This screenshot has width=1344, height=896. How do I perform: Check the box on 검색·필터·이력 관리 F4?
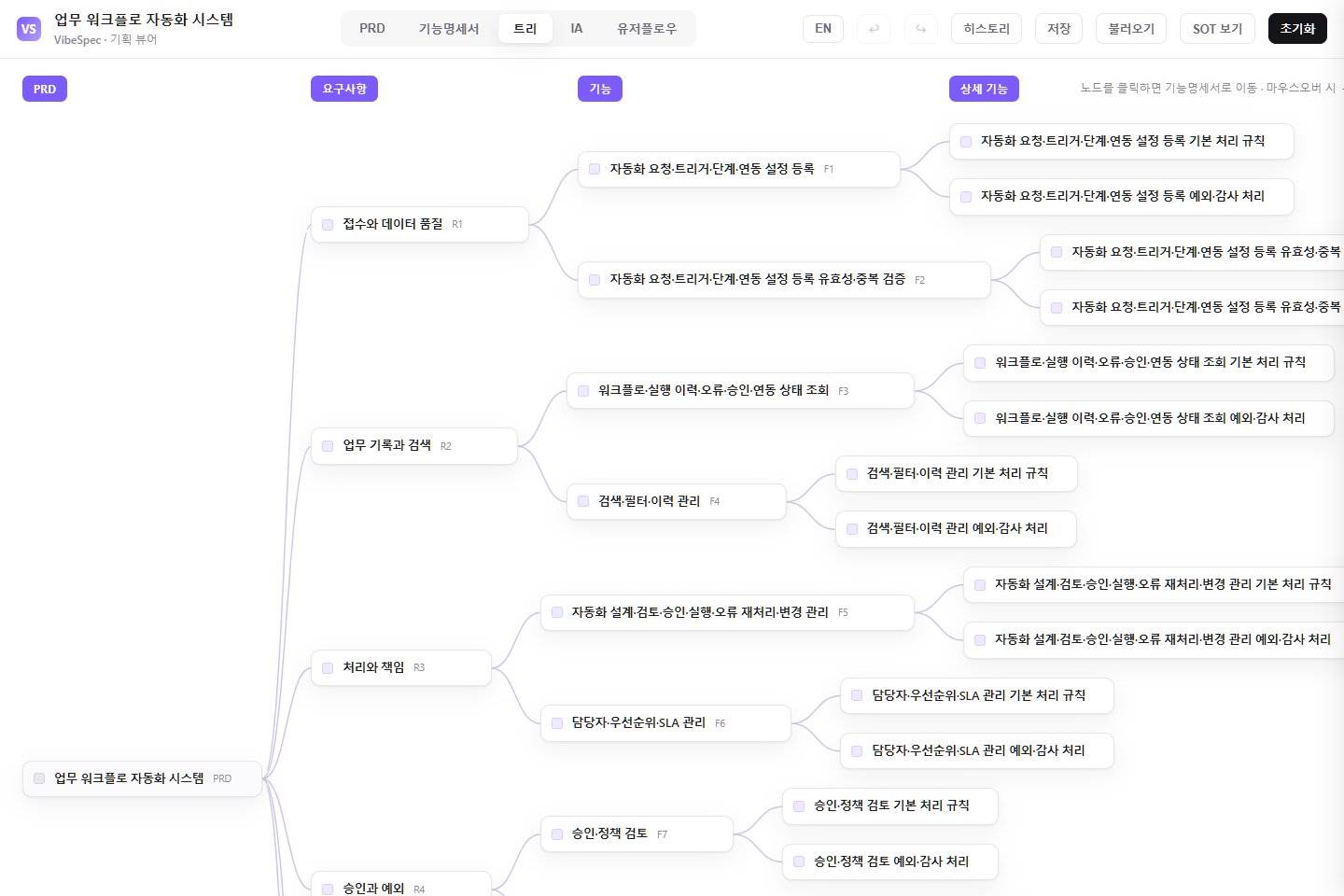pos(583,501)
